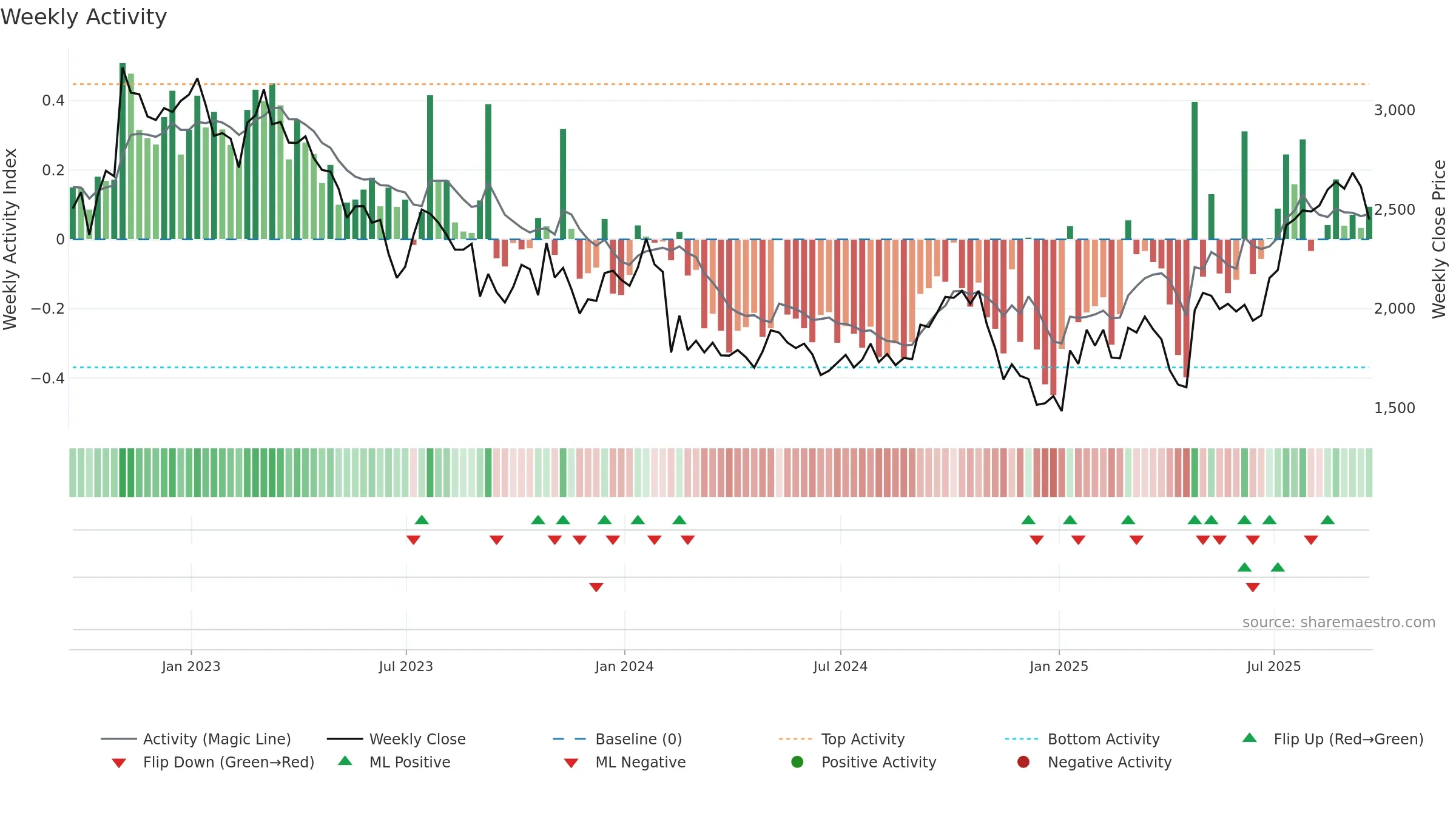Click the 0.2 activity index tick label
This screenshot has height=819, width=1456.
pos(53,170)
